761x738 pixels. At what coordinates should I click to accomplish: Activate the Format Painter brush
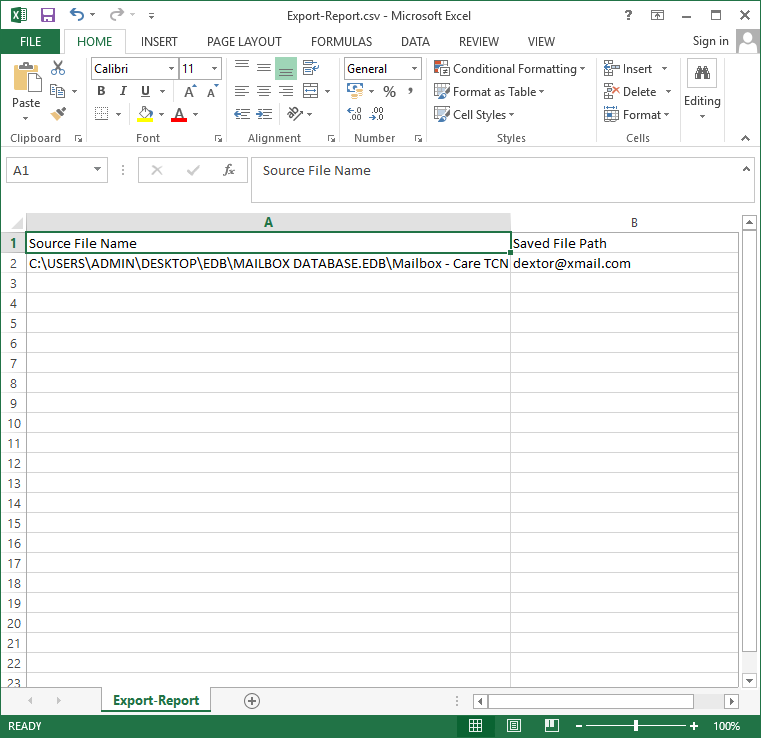pyautogui.click(x=58, y=114)
